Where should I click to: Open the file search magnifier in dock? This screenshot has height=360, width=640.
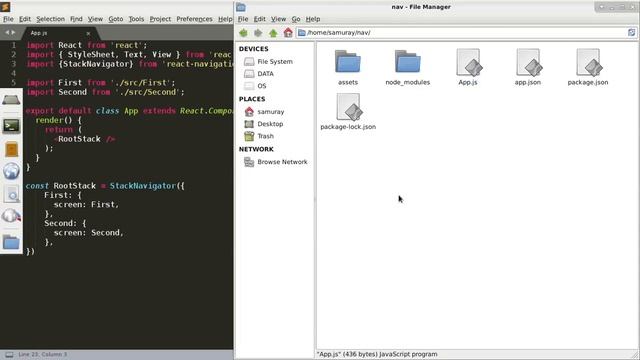click(x=11, y=194)
